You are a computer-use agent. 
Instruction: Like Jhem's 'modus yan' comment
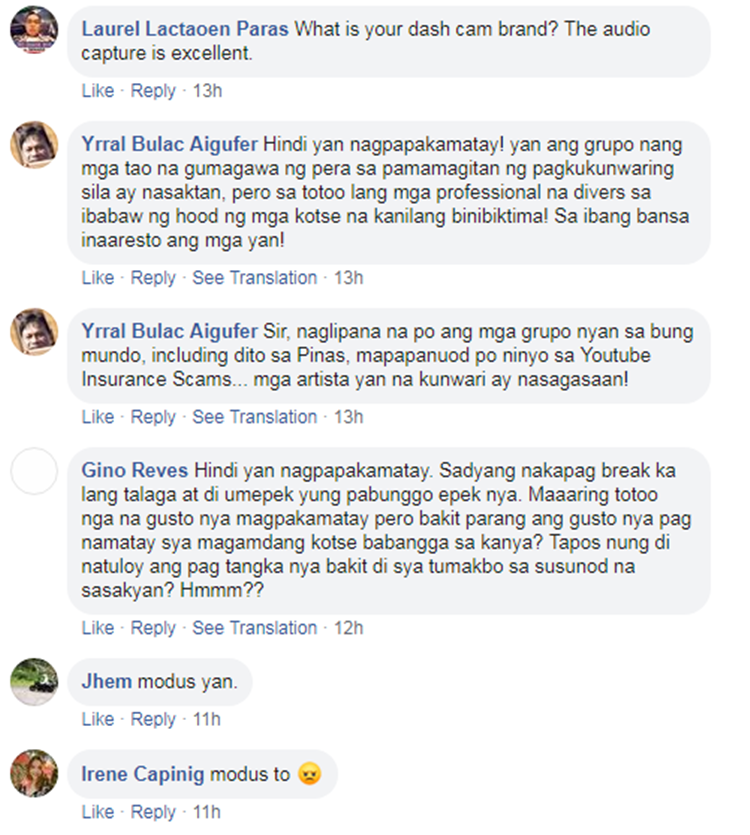pos(97,719)
